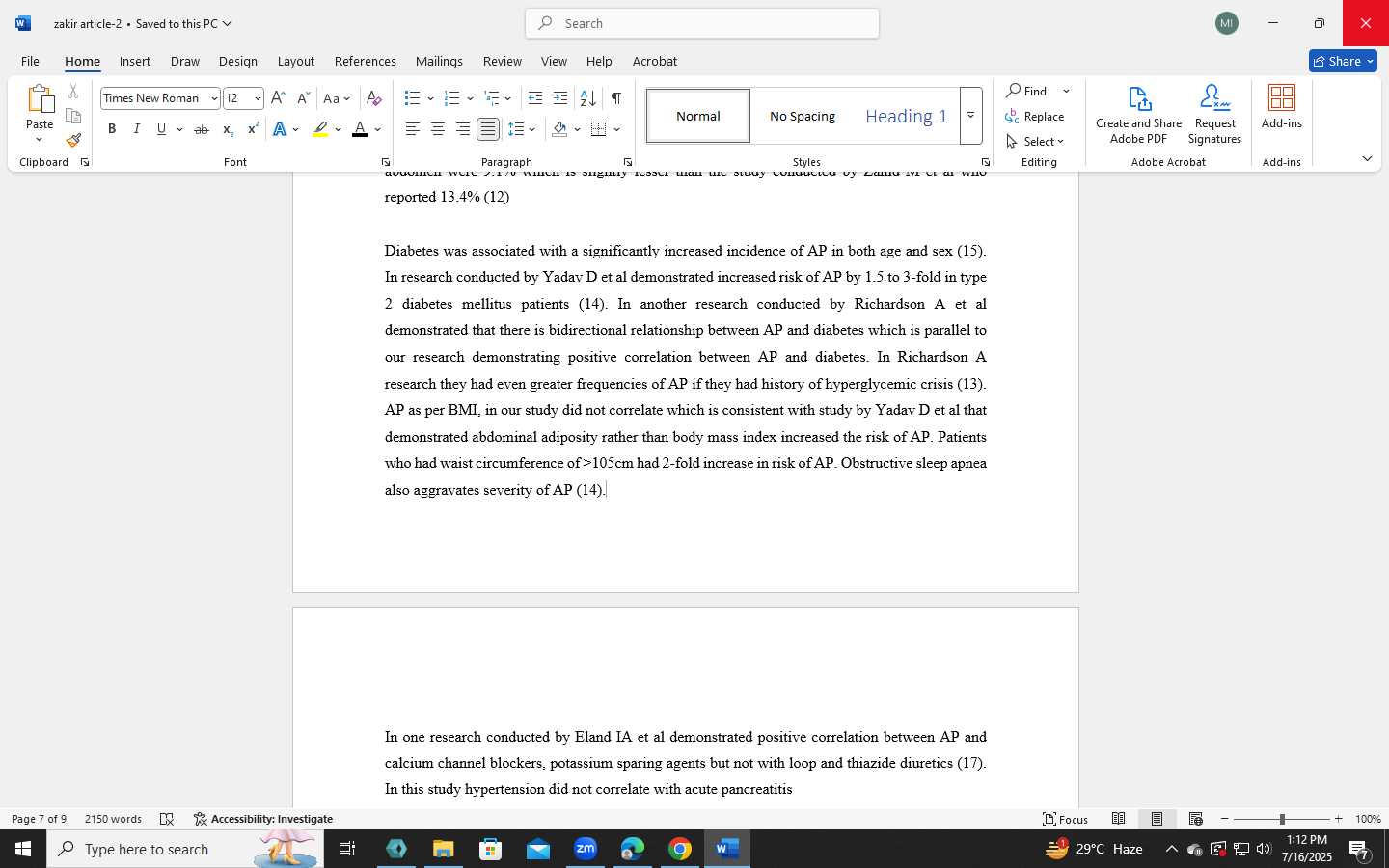Viewport: 1389px width, 868px height.
Task: Expand the Styles gallery
Action: [971, 116]
